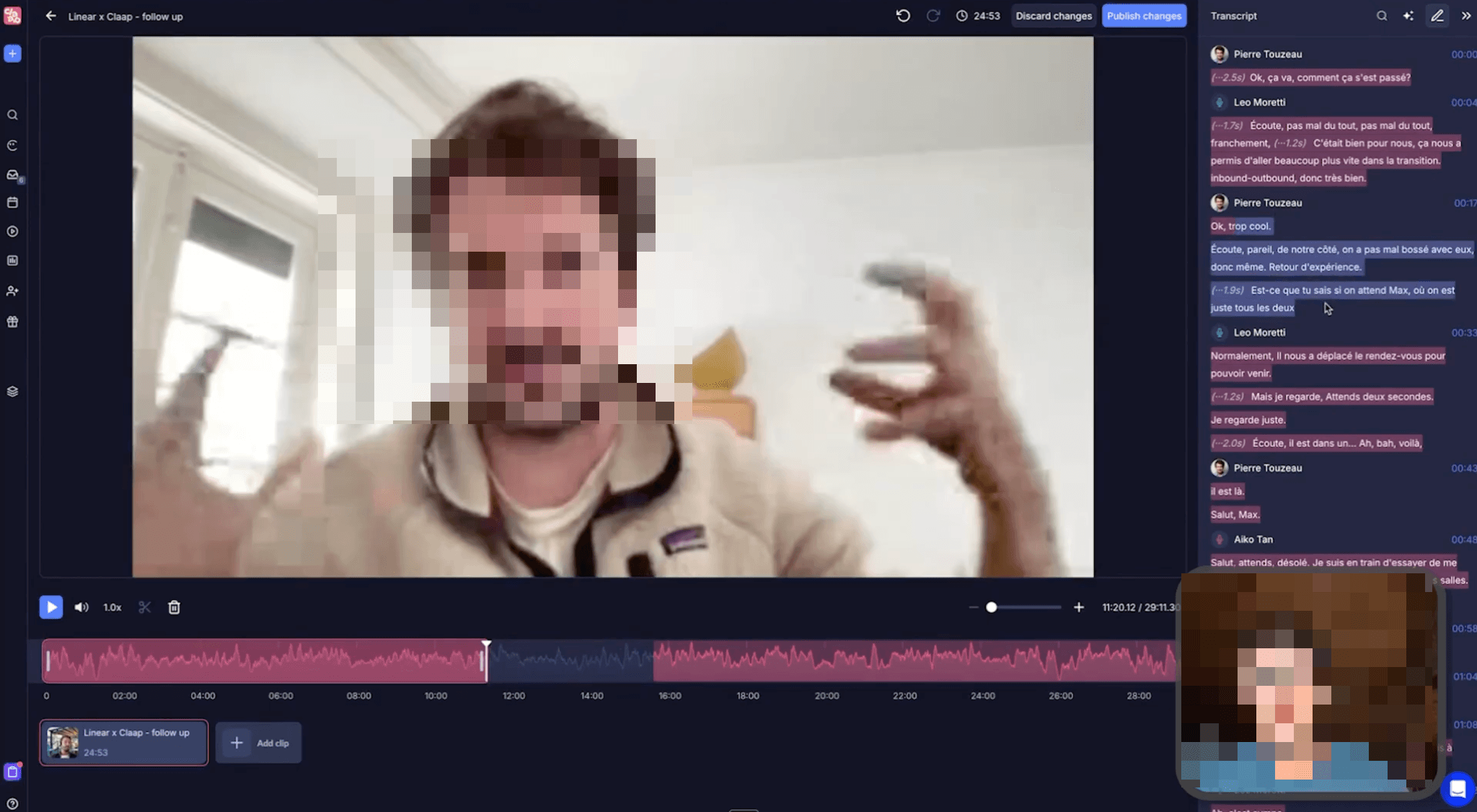Open the analytics chart icon in sidebar
Screen dimensions: 1477x812
(x=12, y=260)
